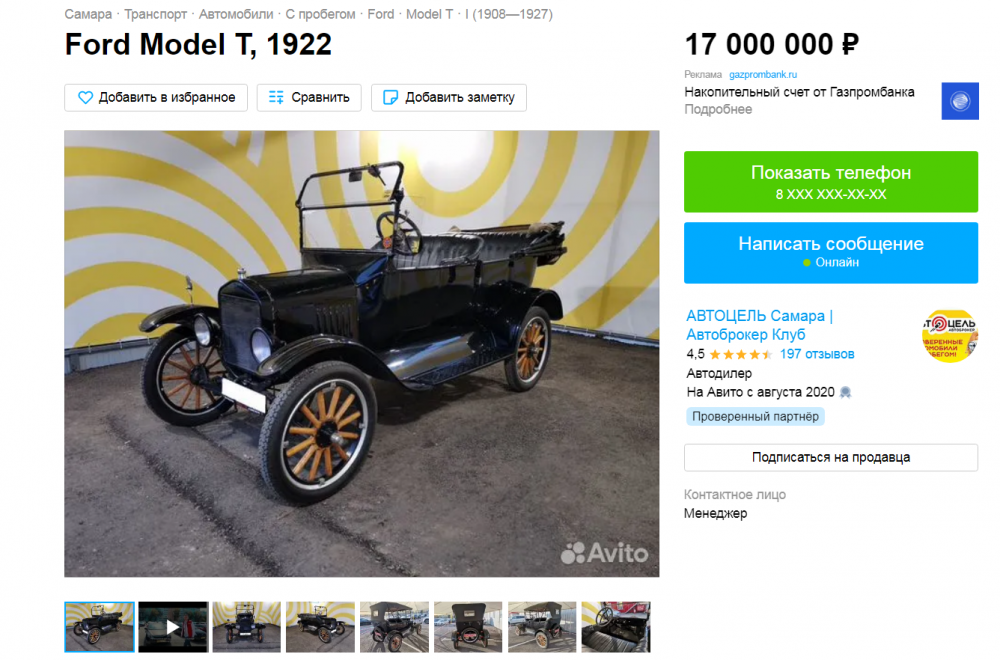Select the last thumbnail showing interior
1000x660 pixels.
tap(616, 627)
